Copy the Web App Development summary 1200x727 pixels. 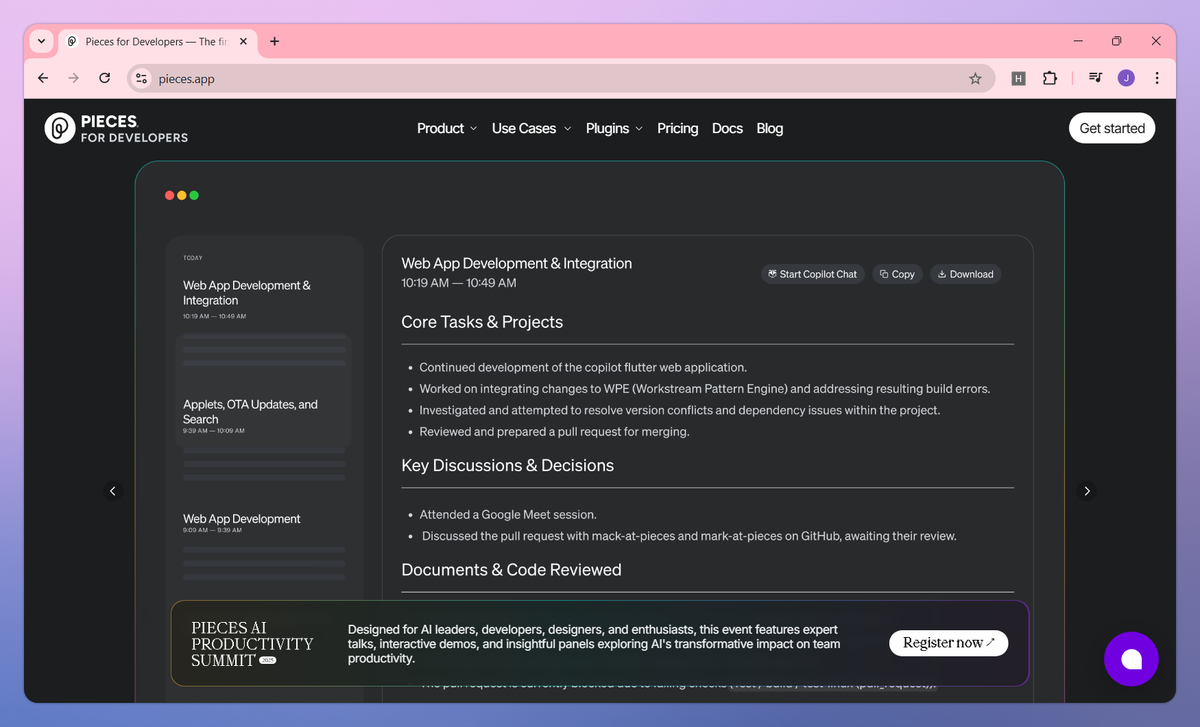tap(896, 273)
